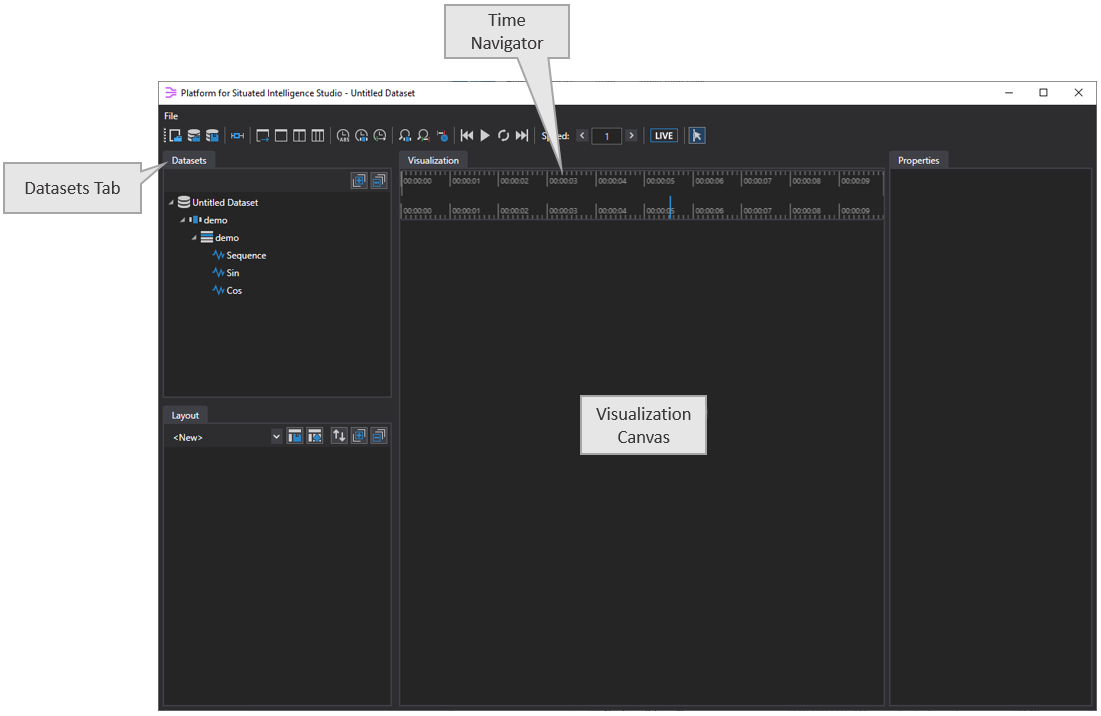Collapse the demo tree node
1101x716 pixels.
click(195, 237)
